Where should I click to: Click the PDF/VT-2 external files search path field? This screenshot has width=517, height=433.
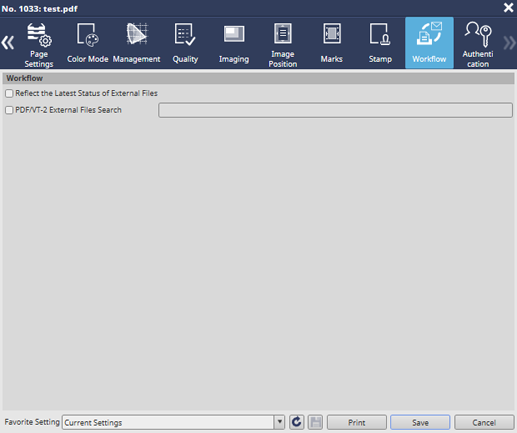pos(335,110)
